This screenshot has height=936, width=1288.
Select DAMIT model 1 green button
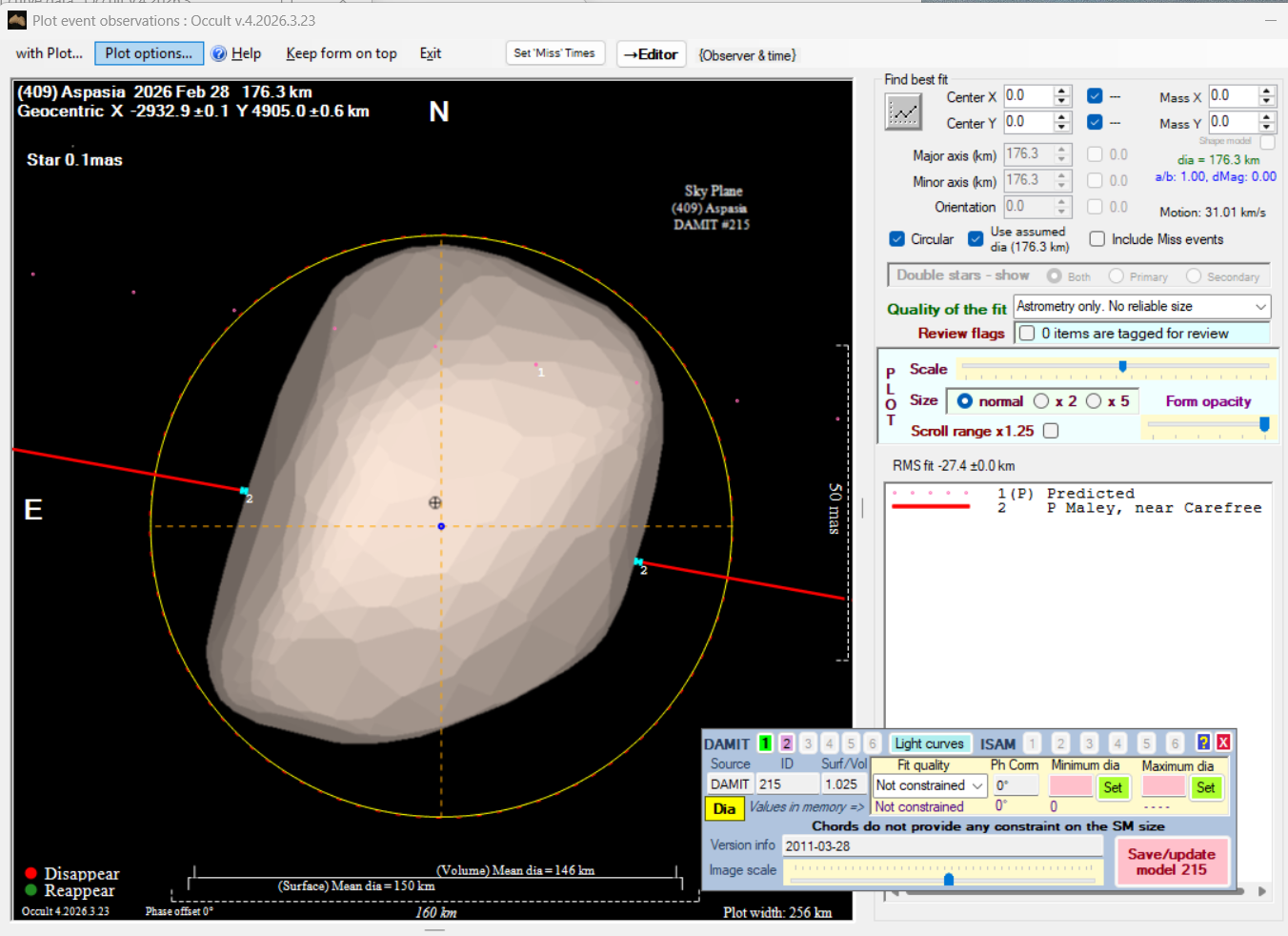click(765, 743)
